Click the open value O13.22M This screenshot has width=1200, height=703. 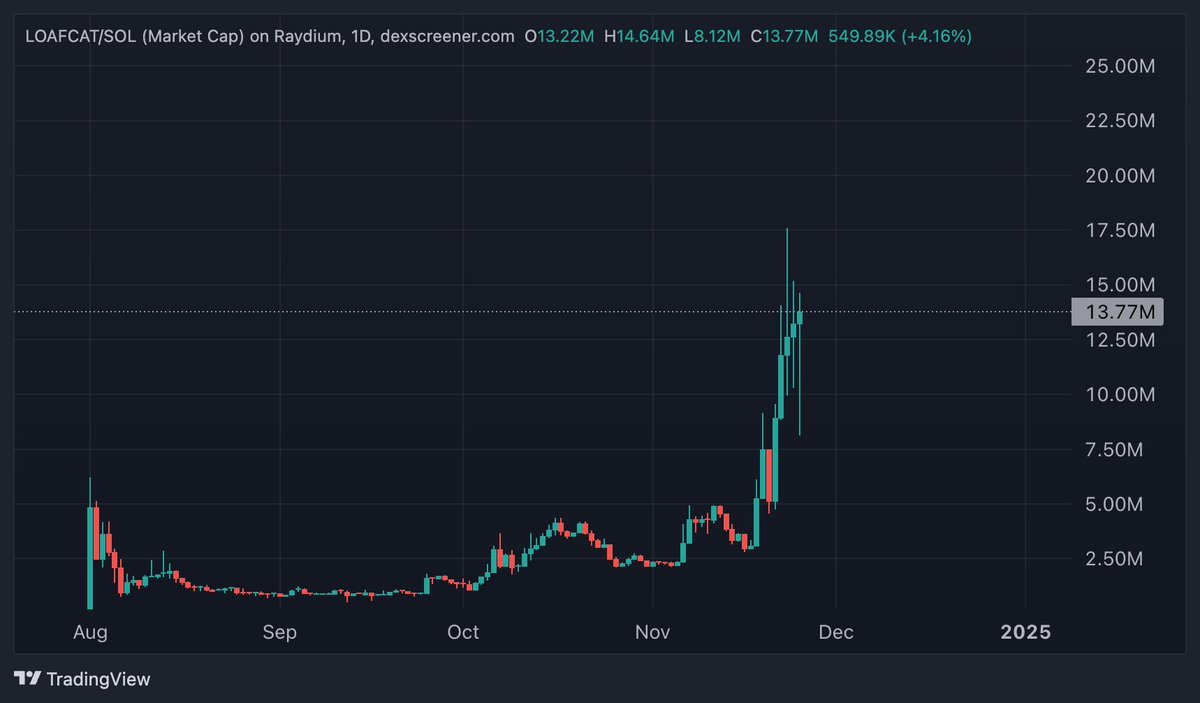[559, 37]
